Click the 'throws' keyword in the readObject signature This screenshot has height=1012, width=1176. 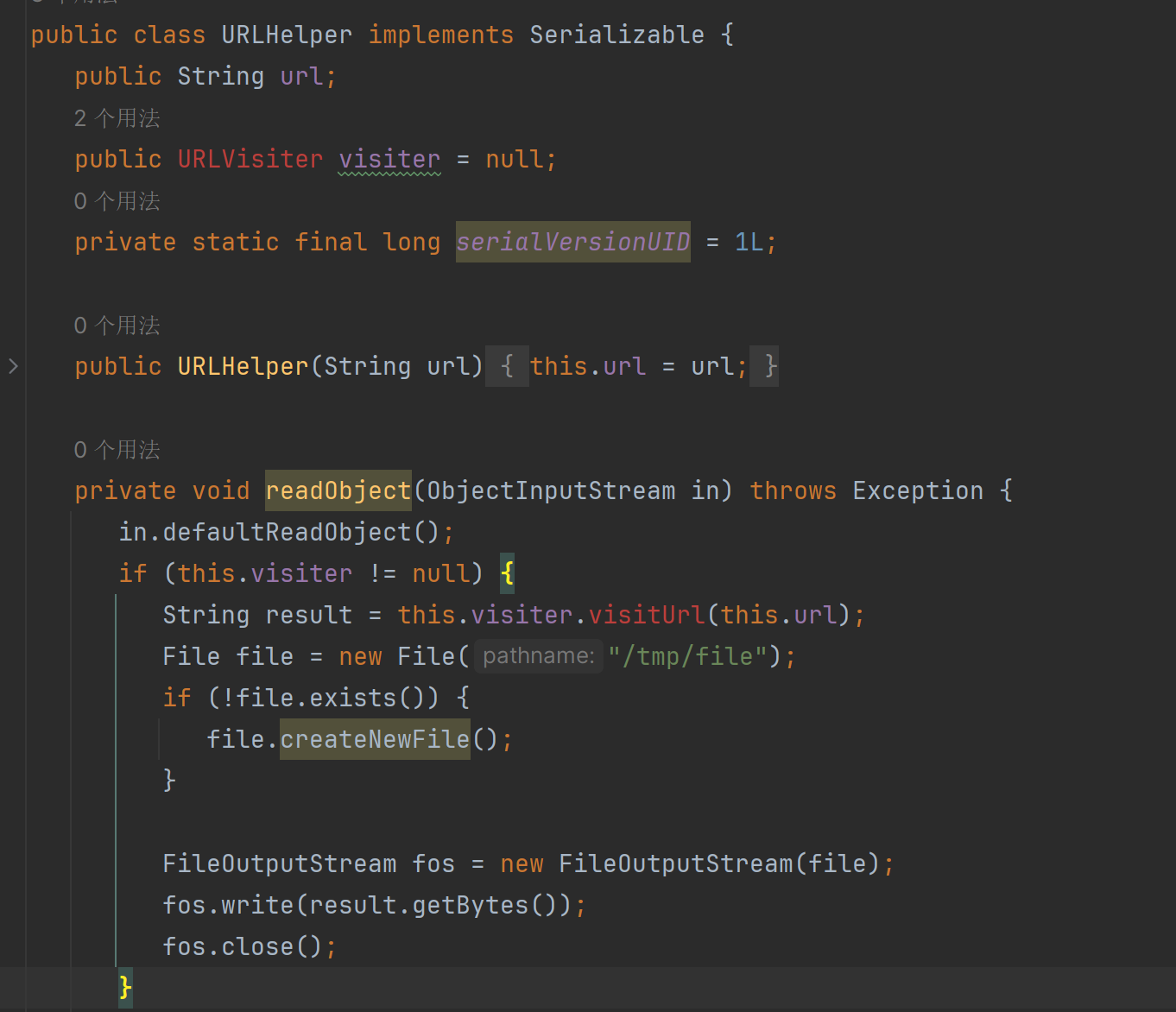pyautogui.click(x=793, y=490)
